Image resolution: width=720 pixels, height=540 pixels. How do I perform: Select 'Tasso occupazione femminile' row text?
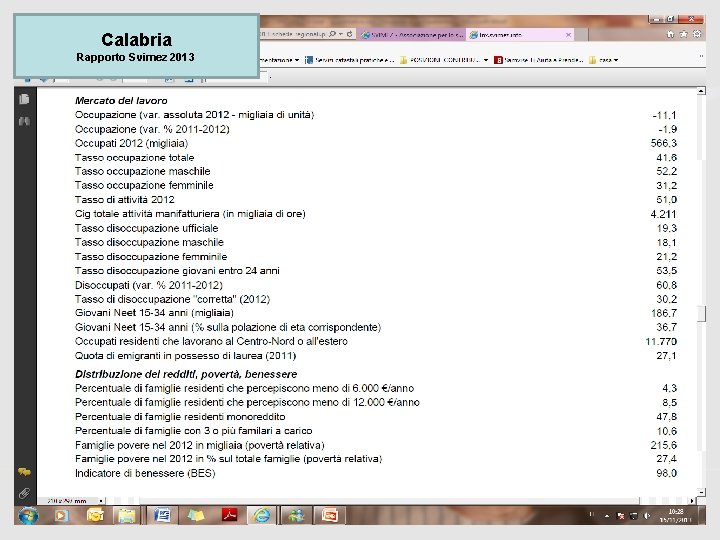click(144, 186)
